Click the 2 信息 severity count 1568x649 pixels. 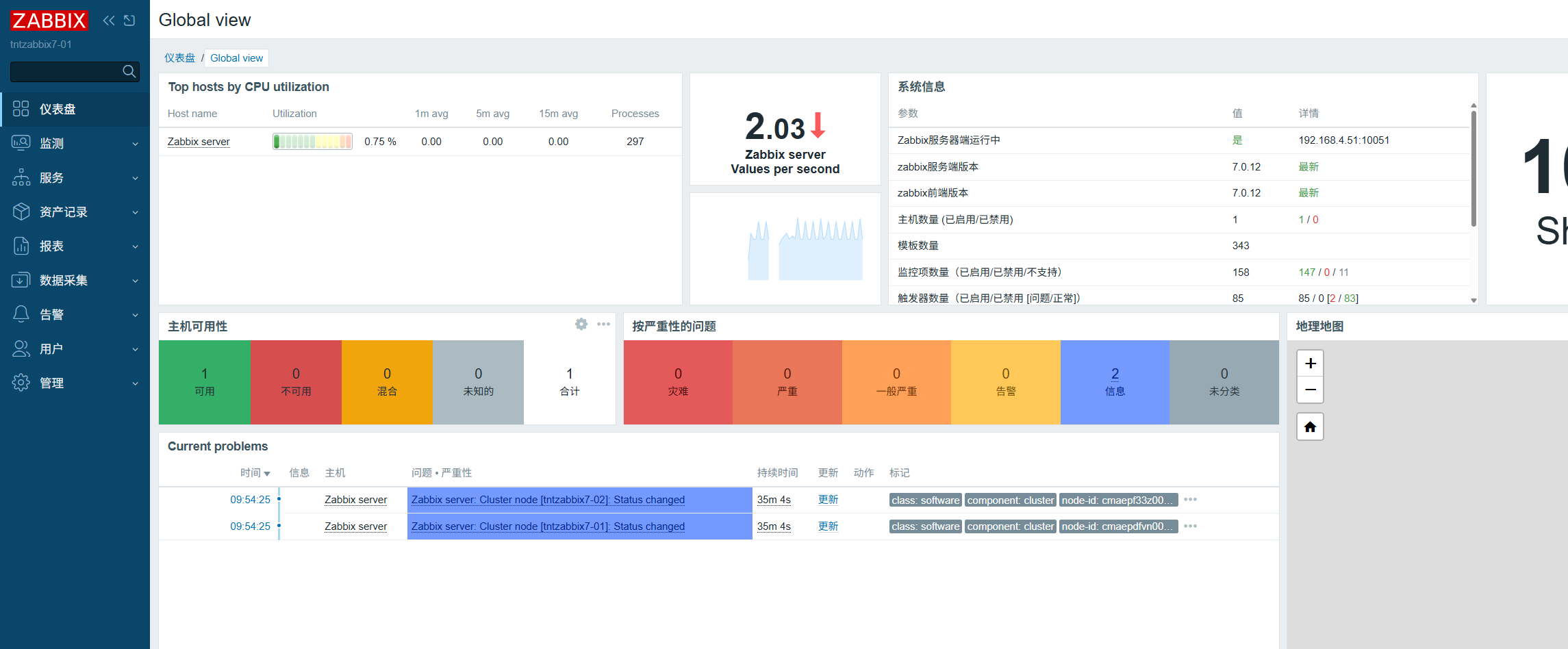(x=1115, y=374)
